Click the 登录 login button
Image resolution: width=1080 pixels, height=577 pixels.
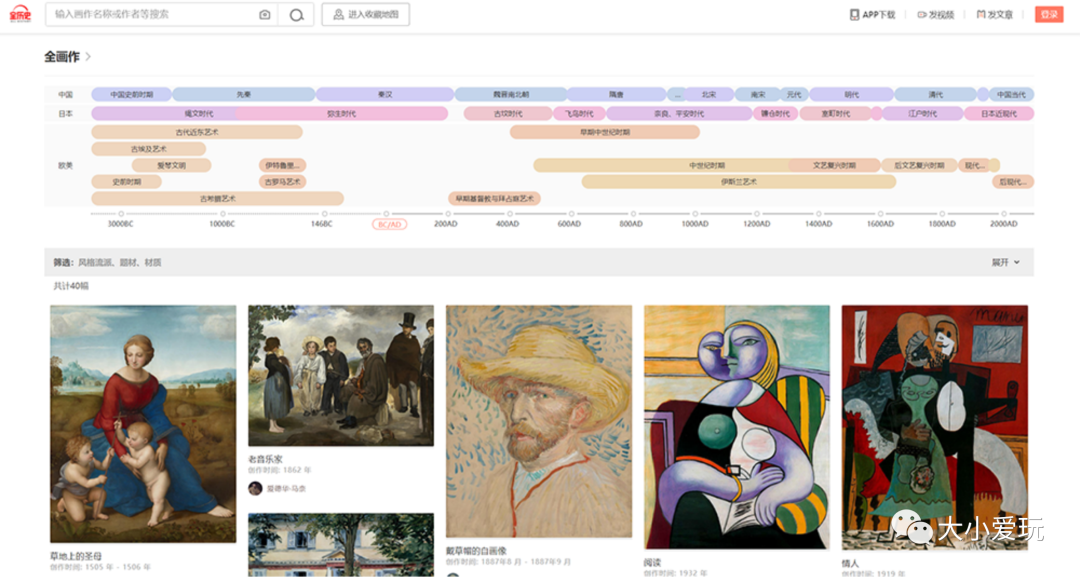coord(1048,15)
